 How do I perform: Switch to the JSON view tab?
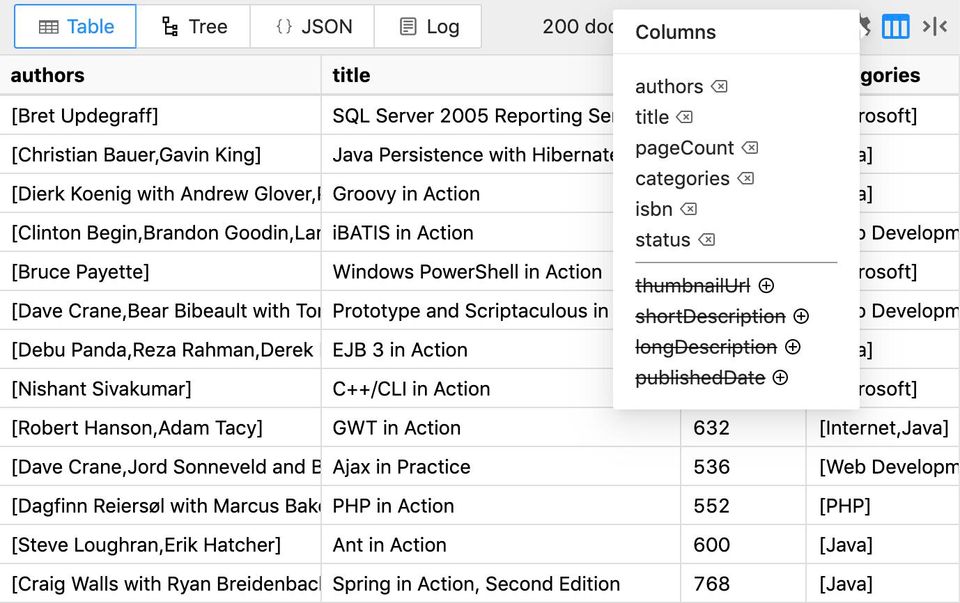point(313,26)
